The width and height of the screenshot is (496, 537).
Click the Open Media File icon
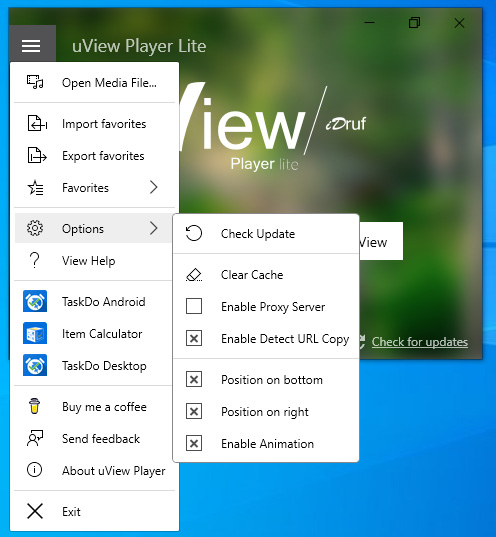[x=35, y=82]
